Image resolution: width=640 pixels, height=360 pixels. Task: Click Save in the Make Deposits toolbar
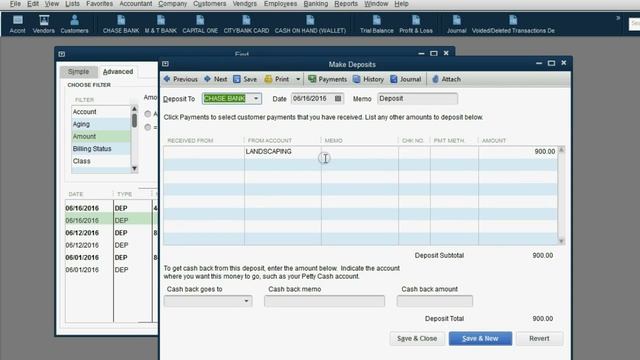point(245,79)
